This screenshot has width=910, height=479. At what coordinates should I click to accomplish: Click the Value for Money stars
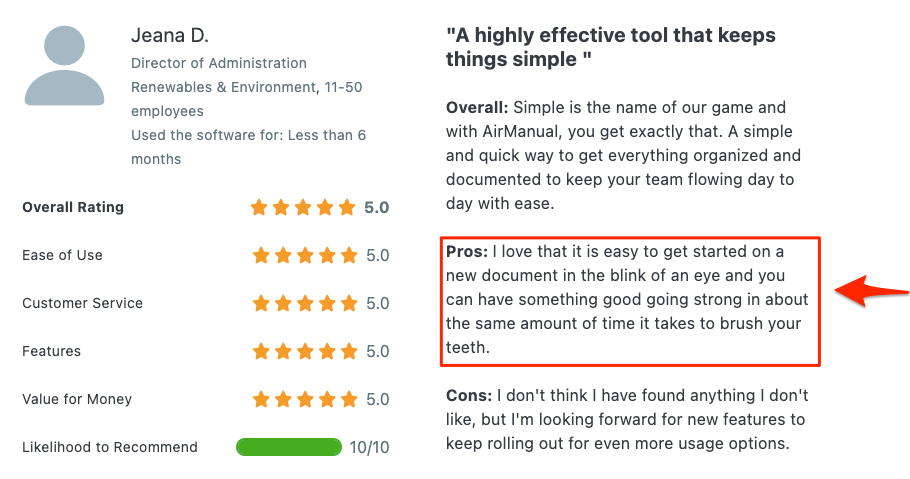[305, 399]
